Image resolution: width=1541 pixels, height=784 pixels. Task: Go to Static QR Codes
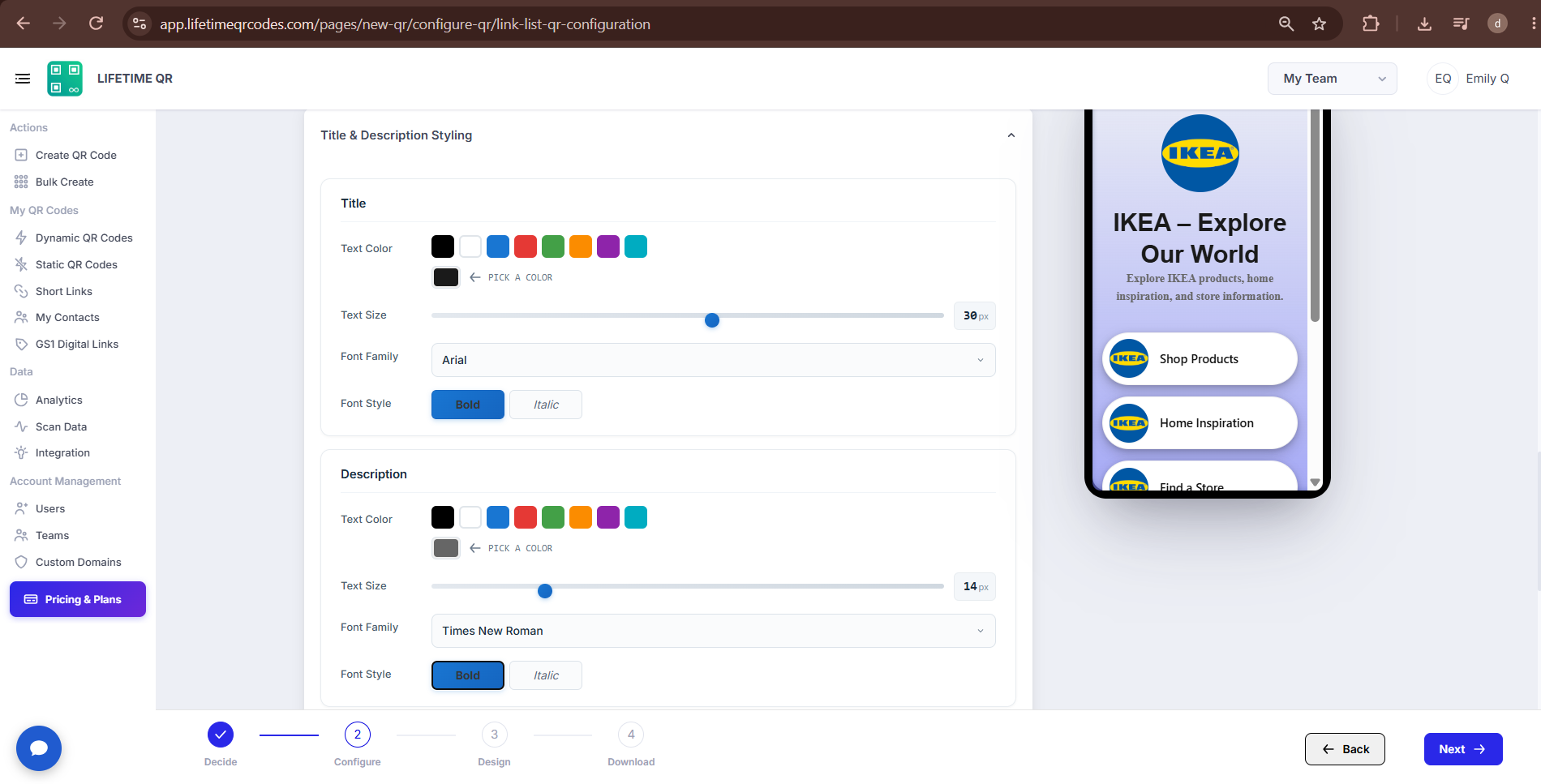(x=77, y=264)
